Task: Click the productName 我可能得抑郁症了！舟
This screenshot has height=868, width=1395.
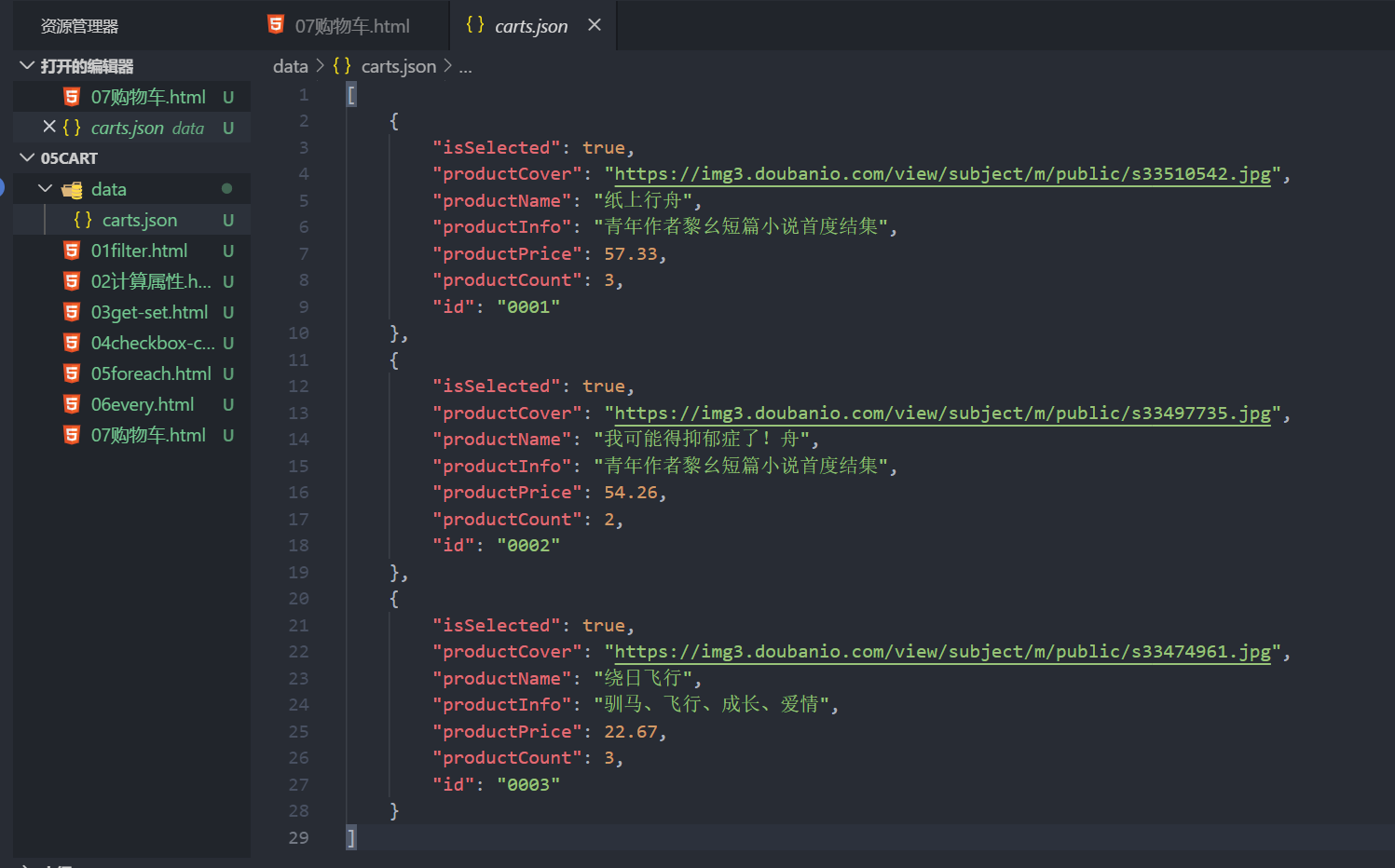Action: [x=702, y=440]
